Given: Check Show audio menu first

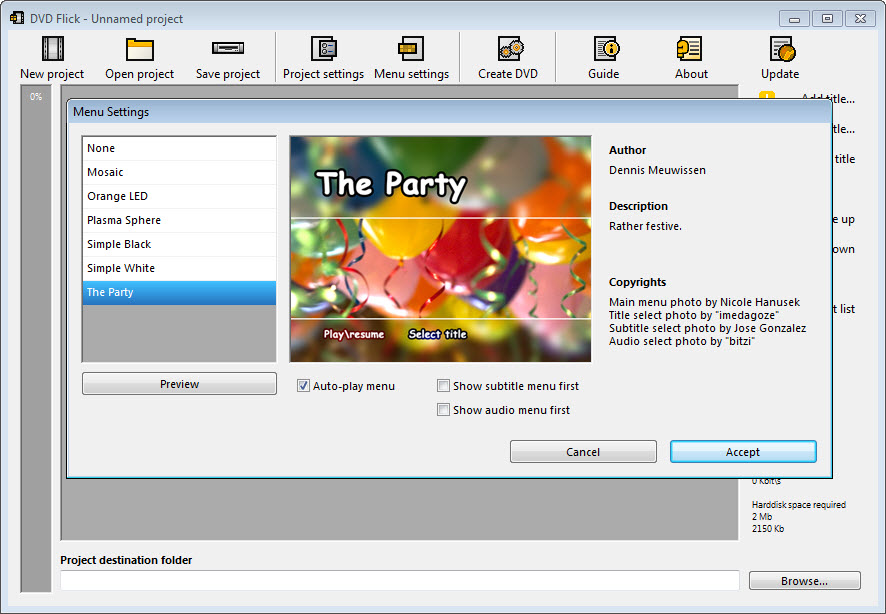Looking at the screenshot, I should click(443, 409).
